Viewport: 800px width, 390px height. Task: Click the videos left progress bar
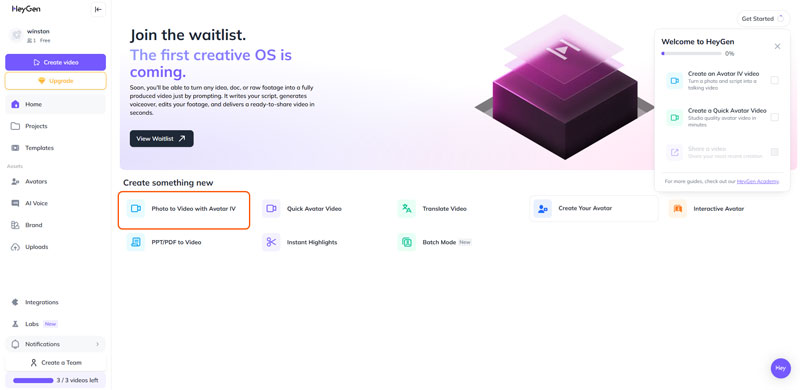[33, 380]
